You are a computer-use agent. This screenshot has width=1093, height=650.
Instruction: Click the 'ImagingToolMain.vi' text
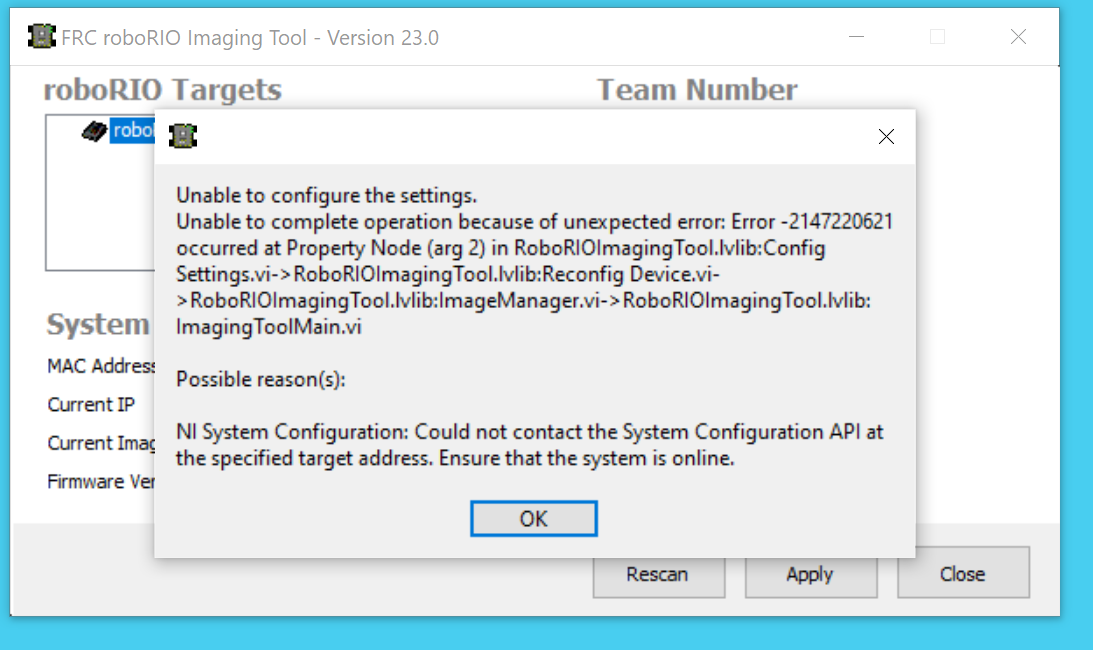268,327
